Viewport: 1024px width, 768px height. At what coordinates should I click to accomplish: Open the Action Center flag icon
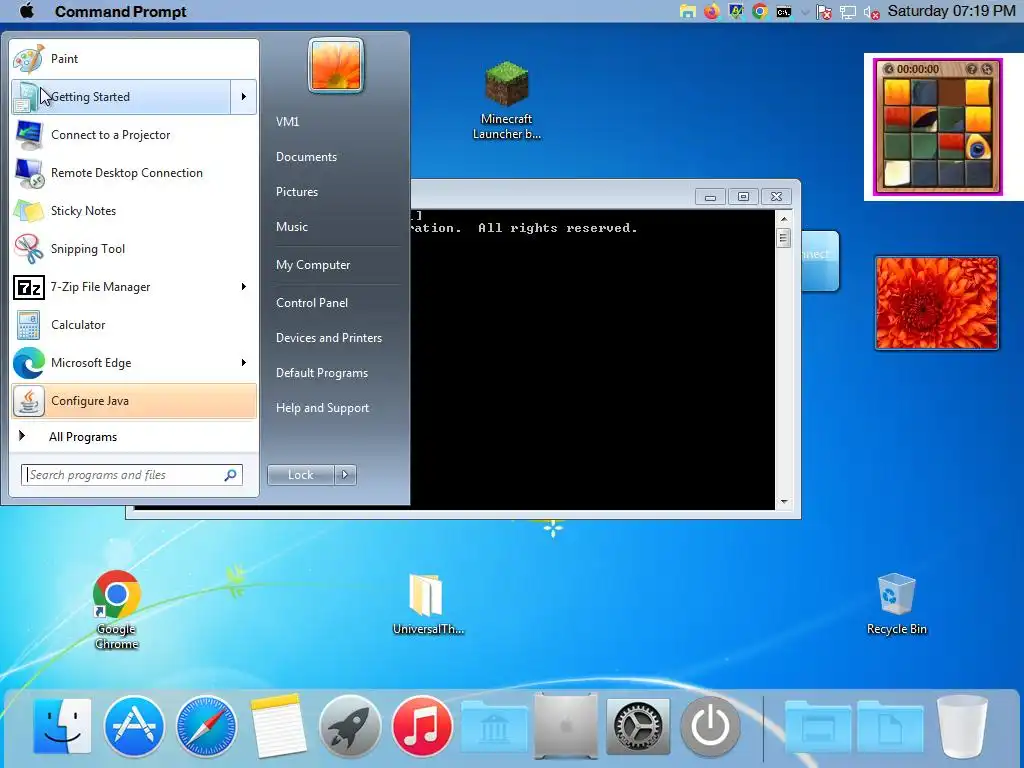[824, 12]
